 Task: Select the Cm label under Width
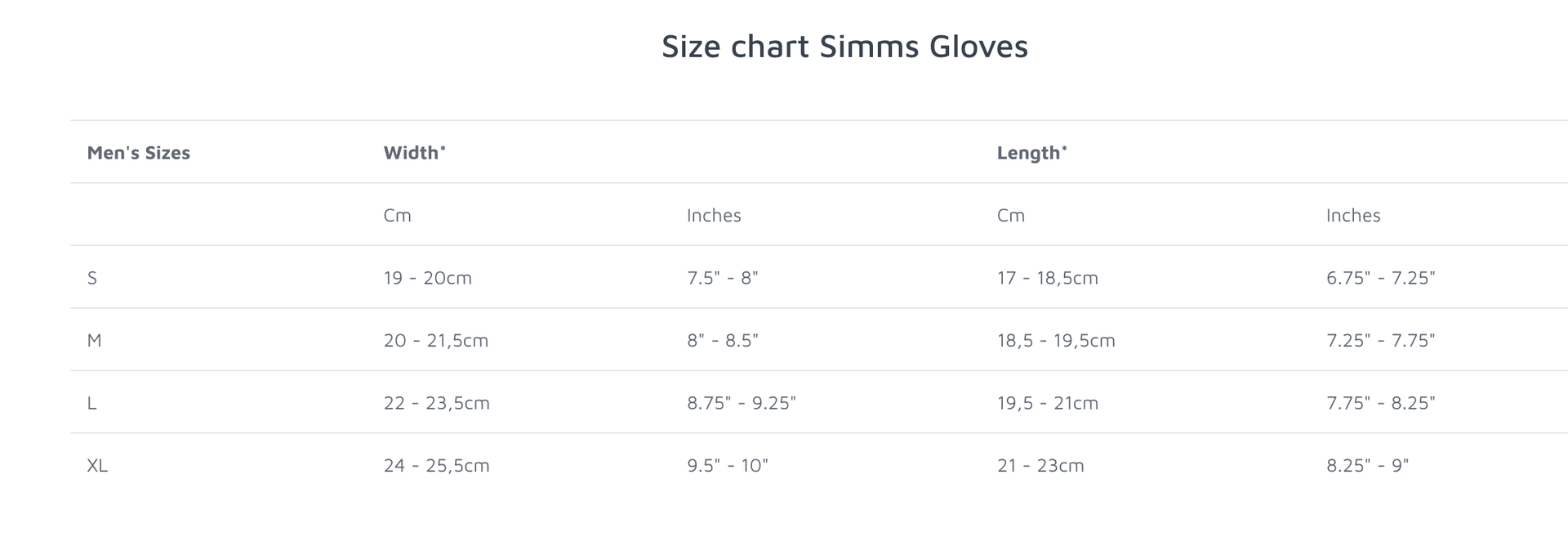(x=398, y=215)
